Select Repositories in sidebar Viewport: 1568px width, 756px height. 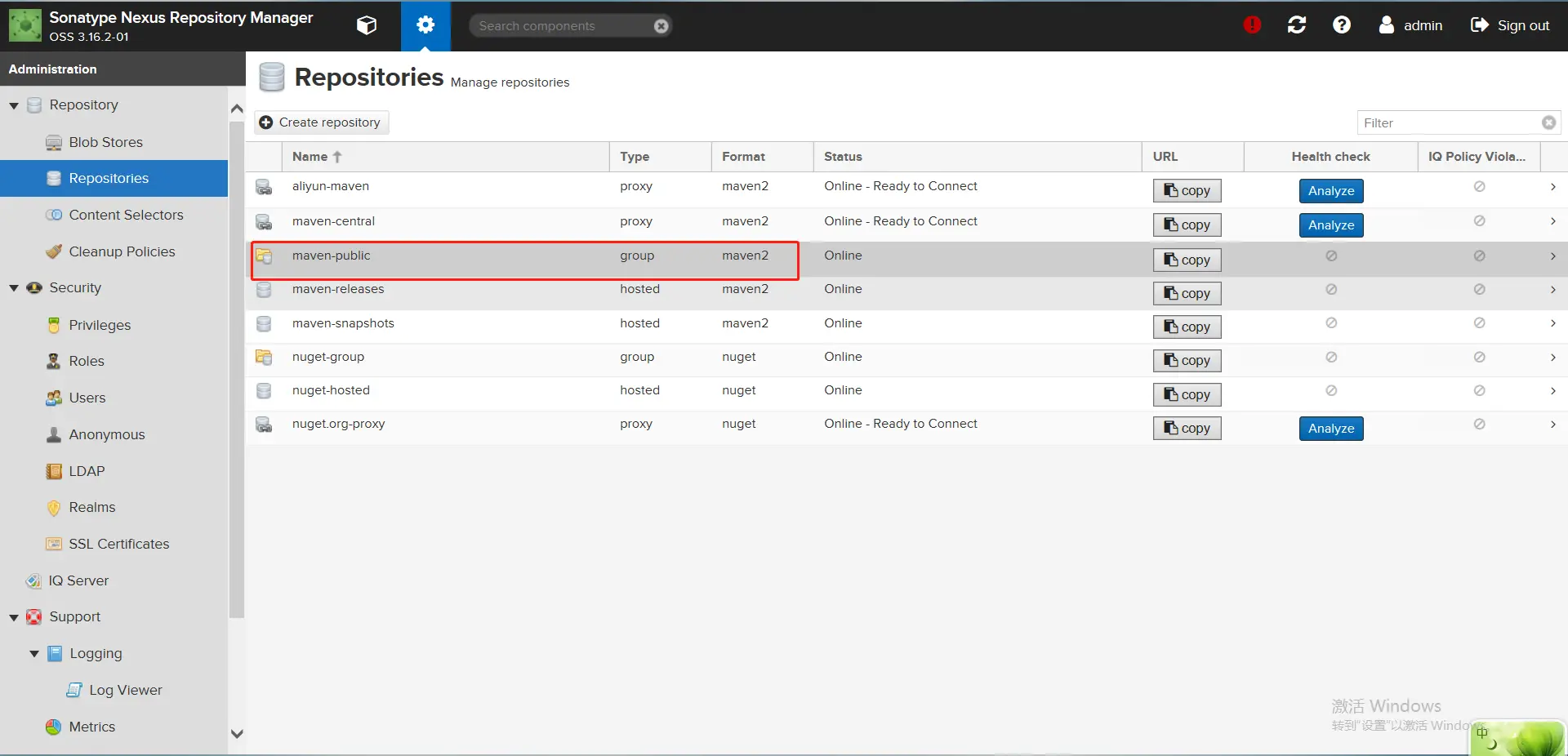[114, 178]
